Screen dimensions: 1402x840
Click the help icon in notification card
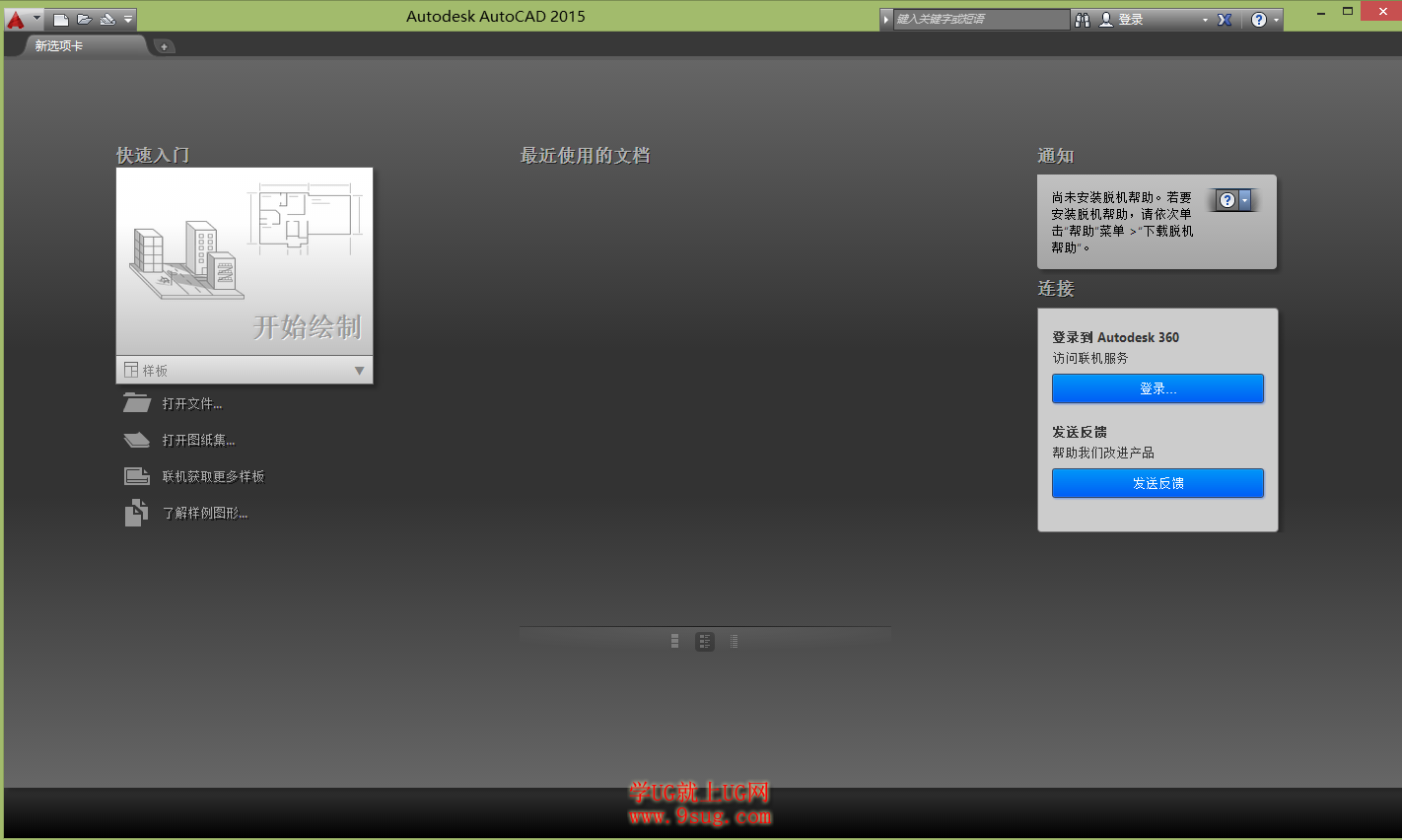1227,200
